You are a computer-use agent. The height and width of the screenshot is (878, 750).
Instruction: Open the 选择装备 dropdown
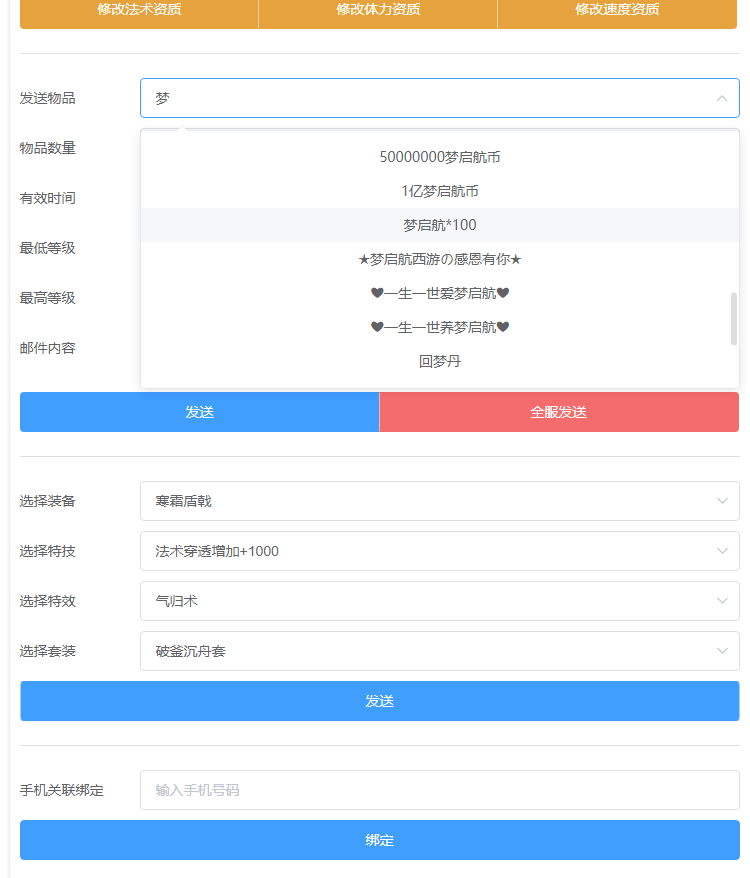[x=439, y=501]
